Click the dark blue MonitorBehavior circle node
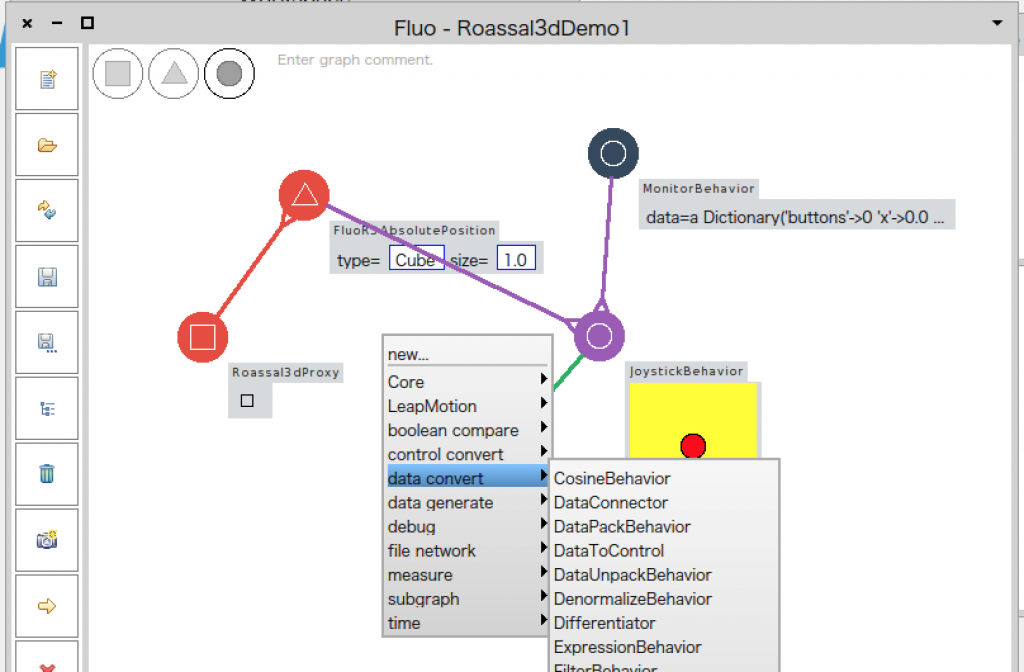Screen dimensions: 1024x672 613,153
